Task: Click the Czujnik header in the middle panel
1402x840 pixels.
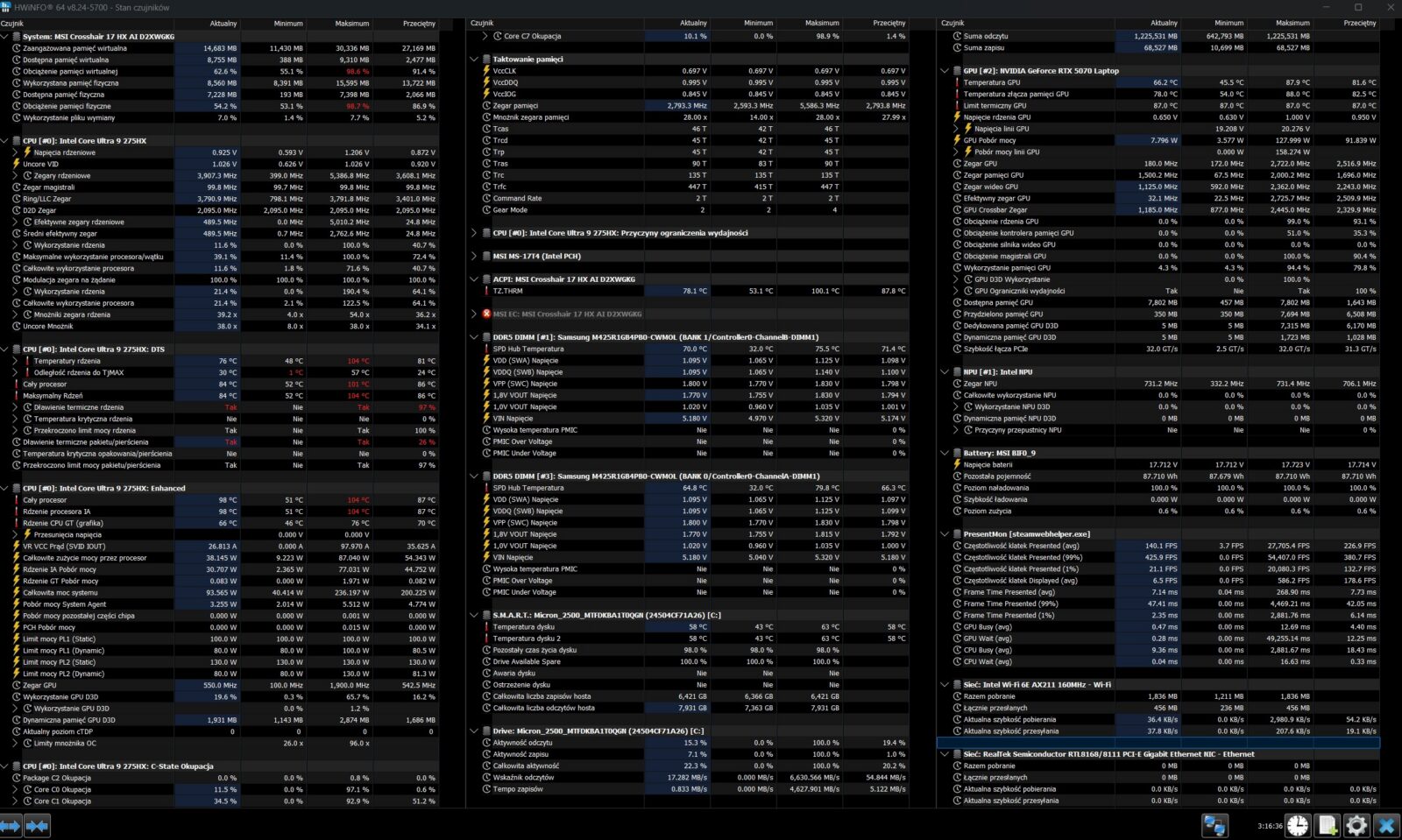Action: (483, 24)
